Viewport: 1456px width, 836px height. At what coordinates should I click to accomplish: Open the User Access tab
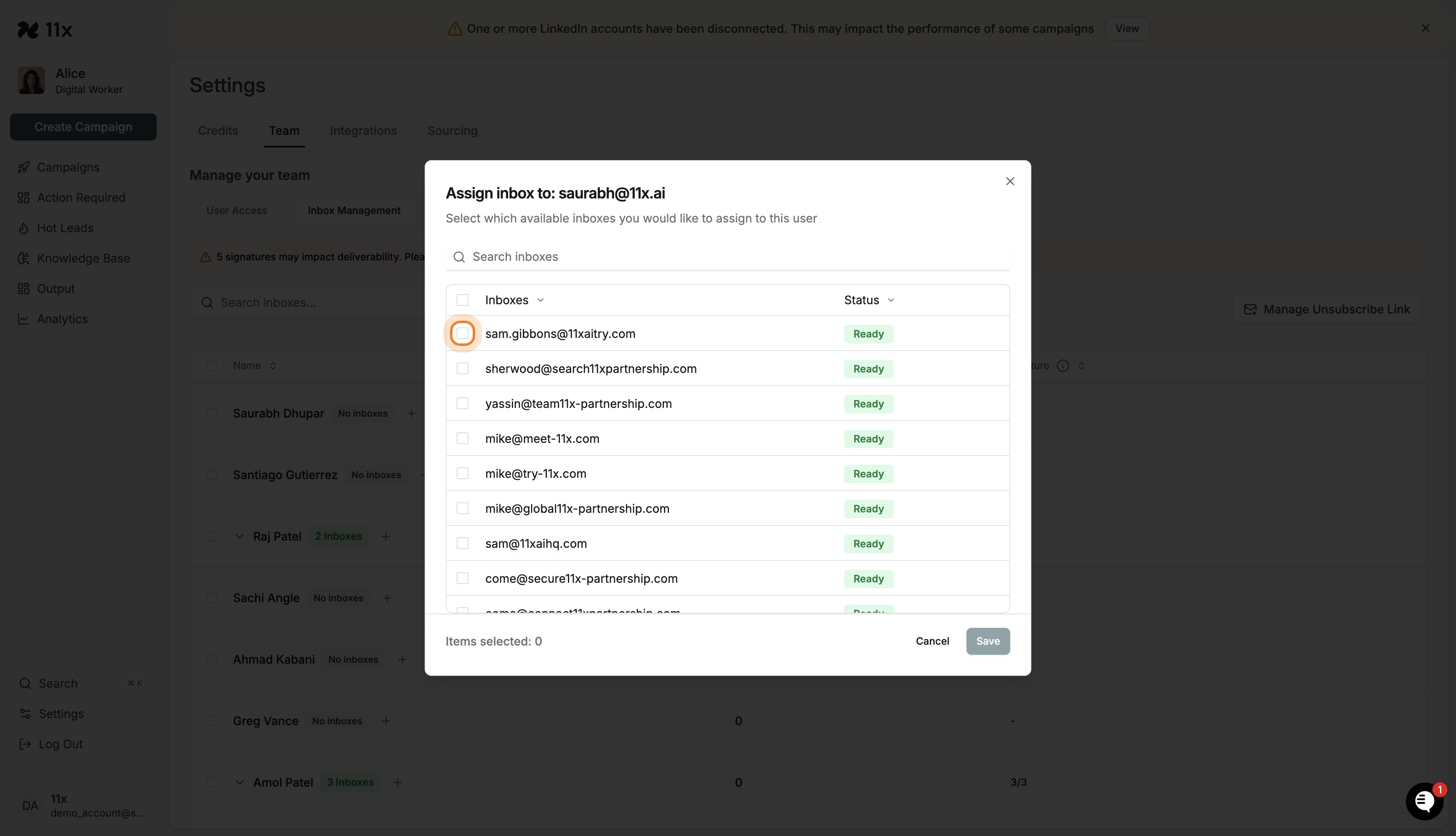coord(237,210)
